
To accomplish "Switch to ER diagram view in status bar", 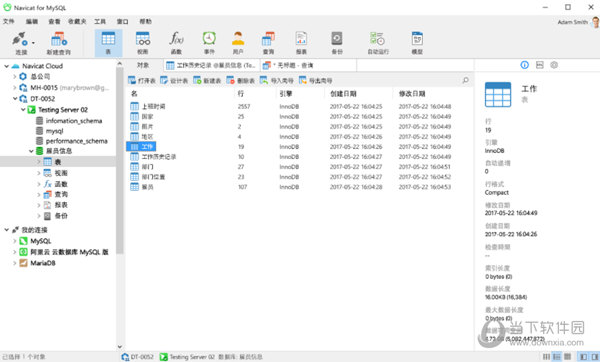I will pos(567,357).
